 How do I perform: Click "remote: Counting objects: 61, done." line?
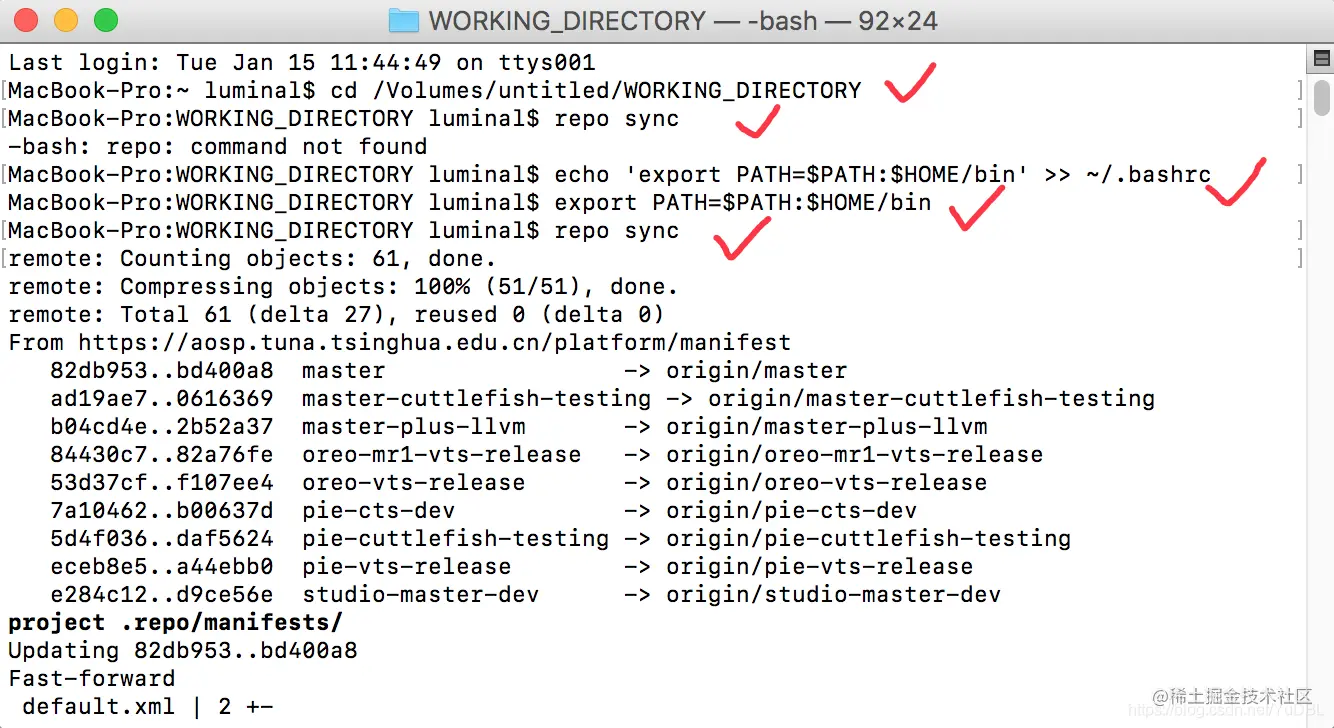[253, 259]
